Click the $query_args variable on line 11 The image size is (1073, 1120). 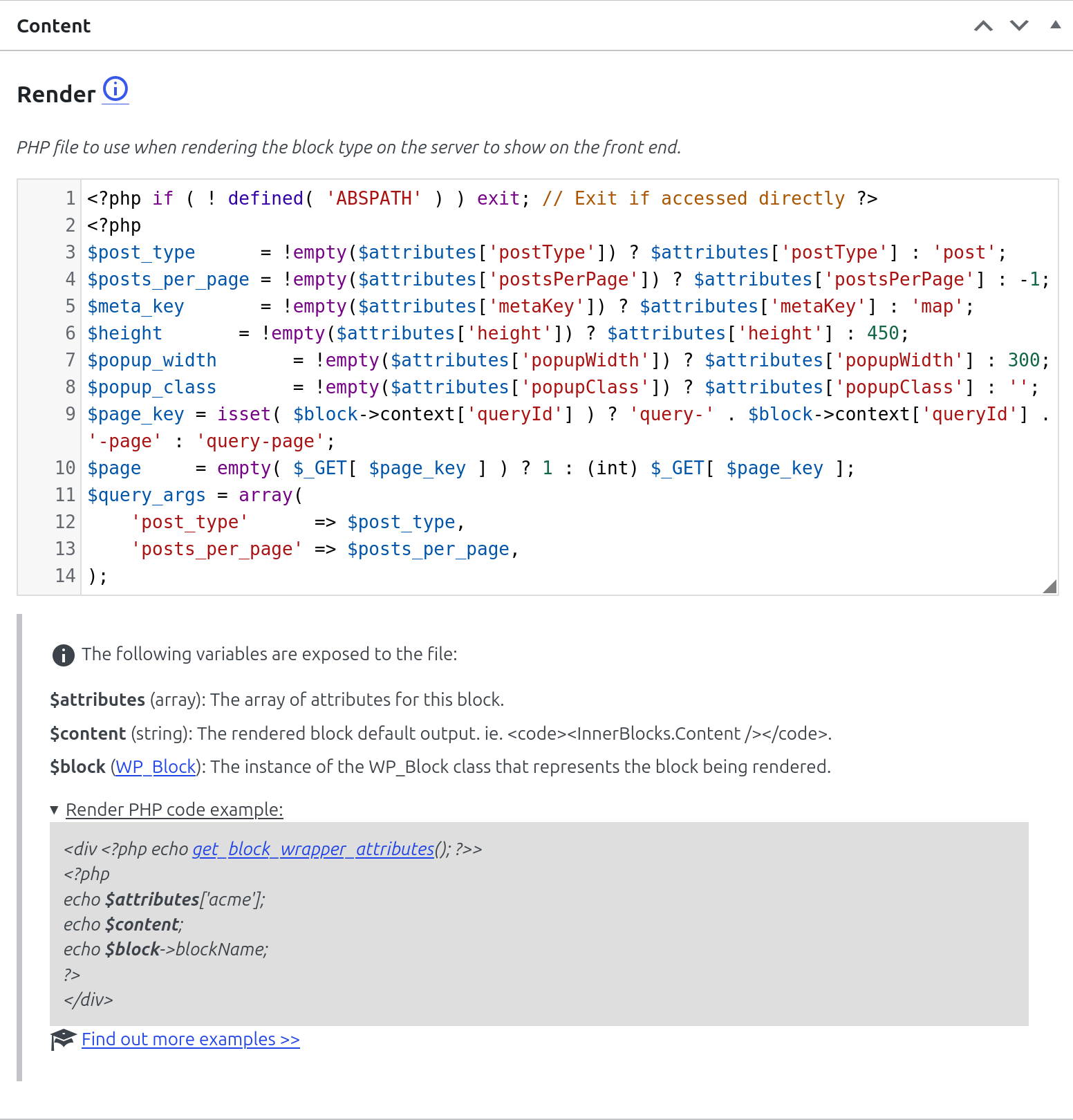click(x=147, y=495)
